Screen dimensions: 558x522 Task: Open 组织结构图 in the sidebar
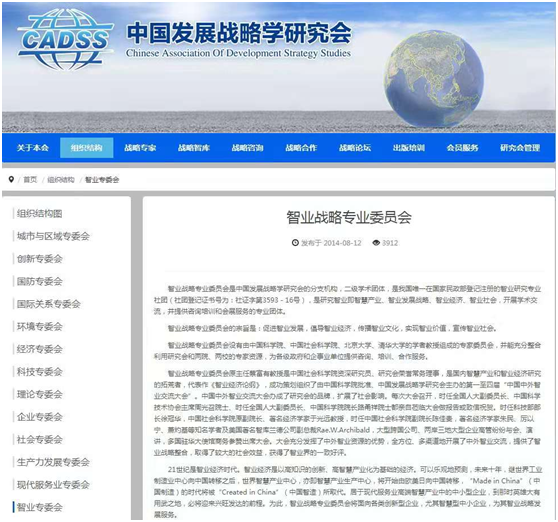40,213
